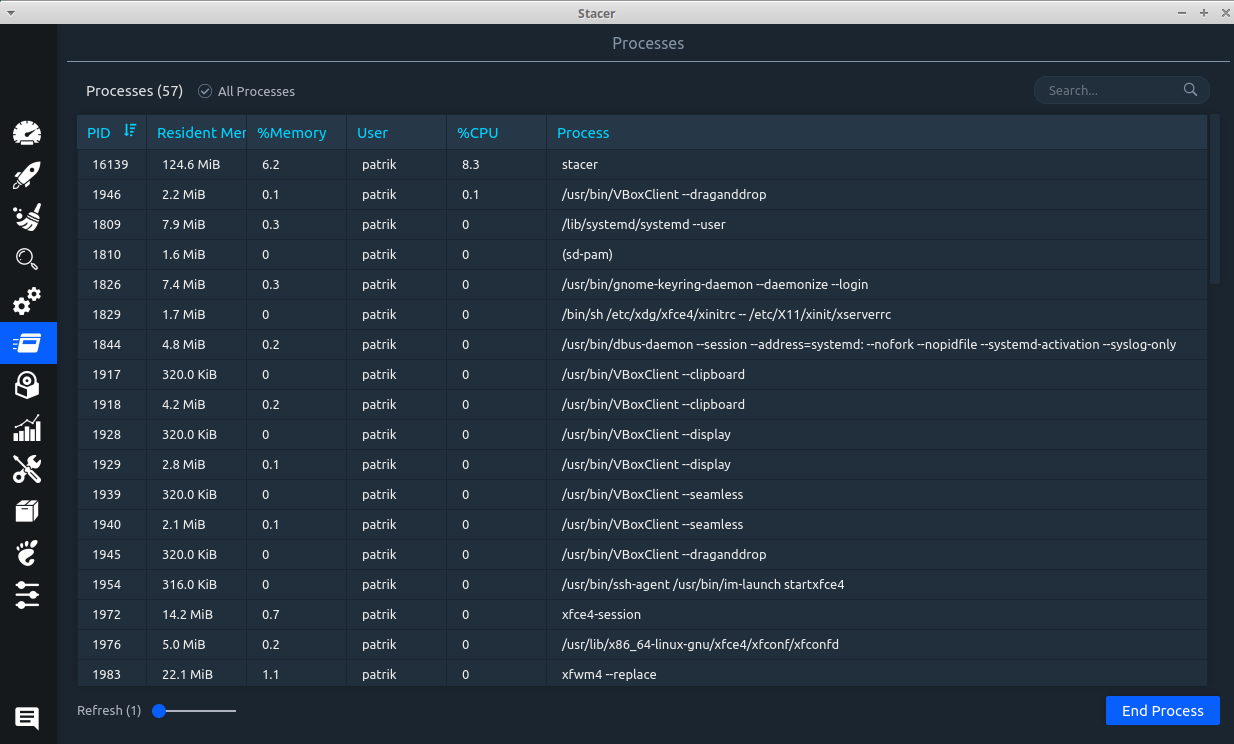Toggle the All Processes checkbox
The image size is (1234, 744).
(x=205, y=91)
